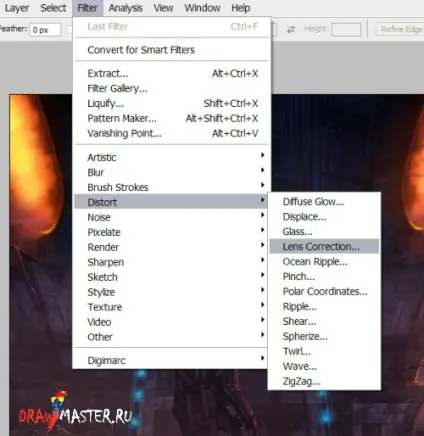Choose Convert for Smart Filters
The width and height of the screenshot is (424, 436).
point(171,50)
